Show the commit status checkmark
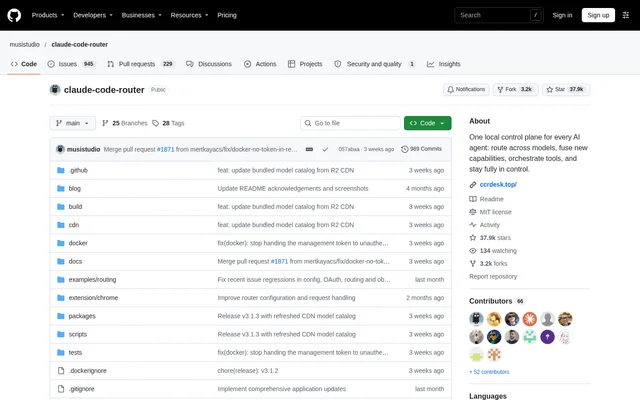 coord(325,149)
